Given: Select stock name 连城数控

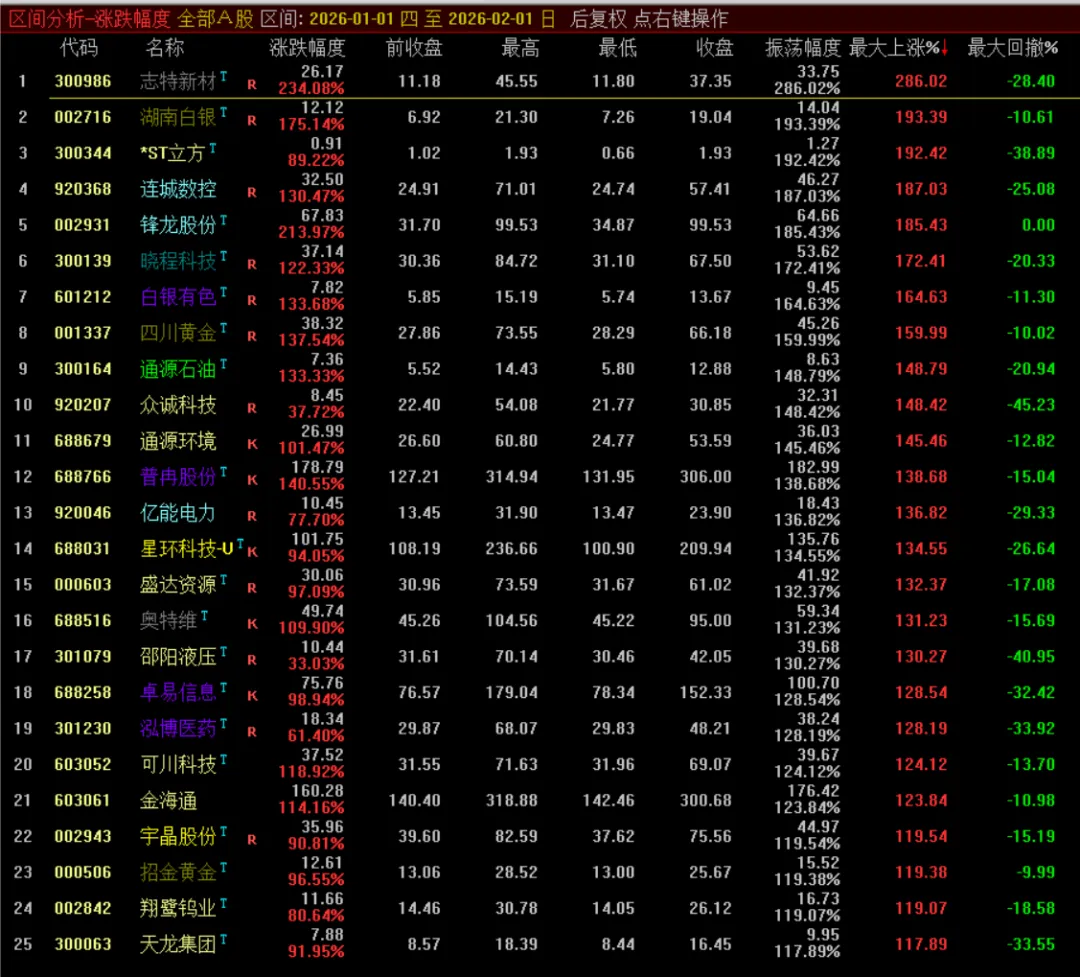Looking at the screenshot, I should point(178,189).
